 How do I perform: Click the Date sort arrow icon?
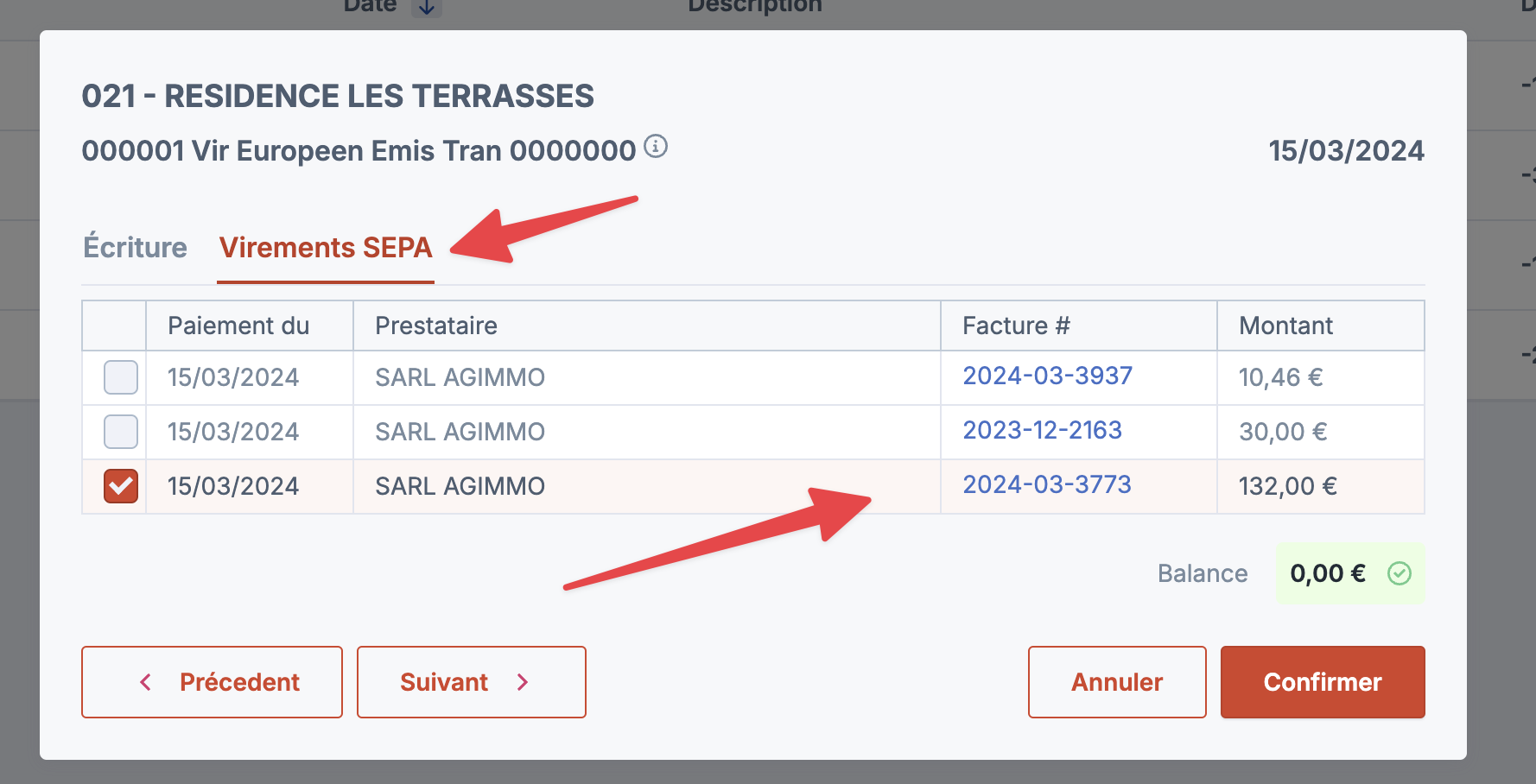[427, 7]
